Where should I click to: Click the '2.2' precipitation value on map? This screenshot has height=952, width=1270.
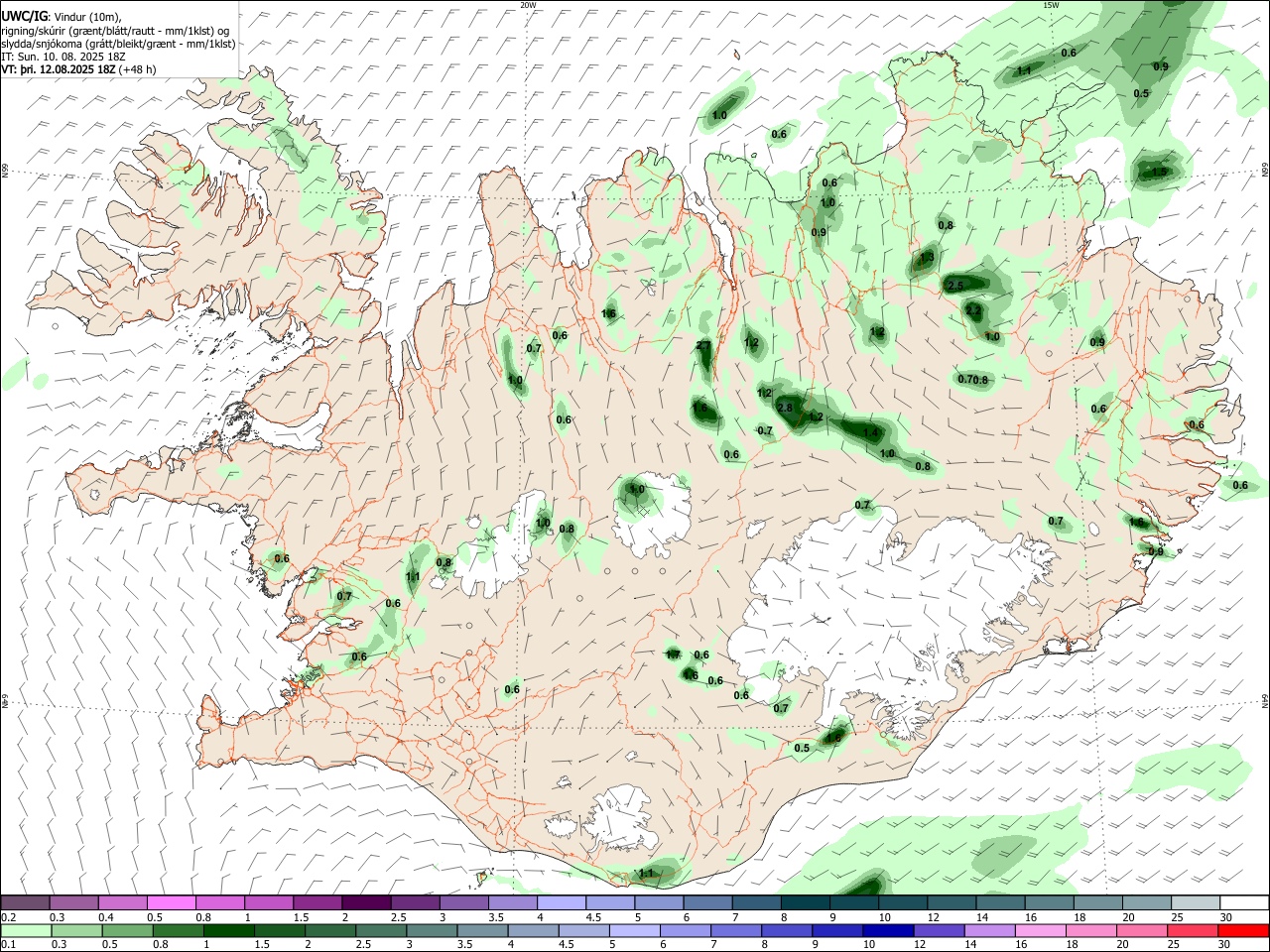(x=973, y=310)
